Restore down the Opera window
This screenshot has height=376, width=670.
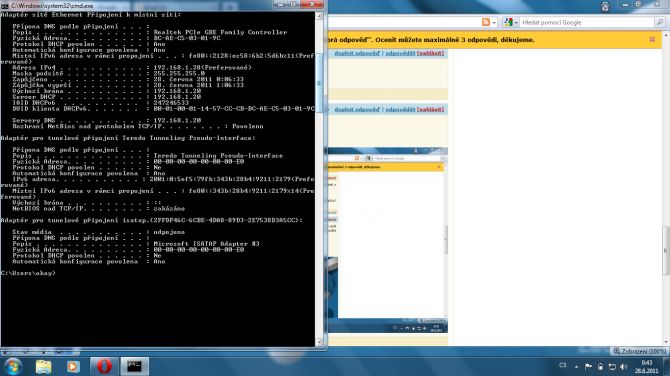coord(638,4)
